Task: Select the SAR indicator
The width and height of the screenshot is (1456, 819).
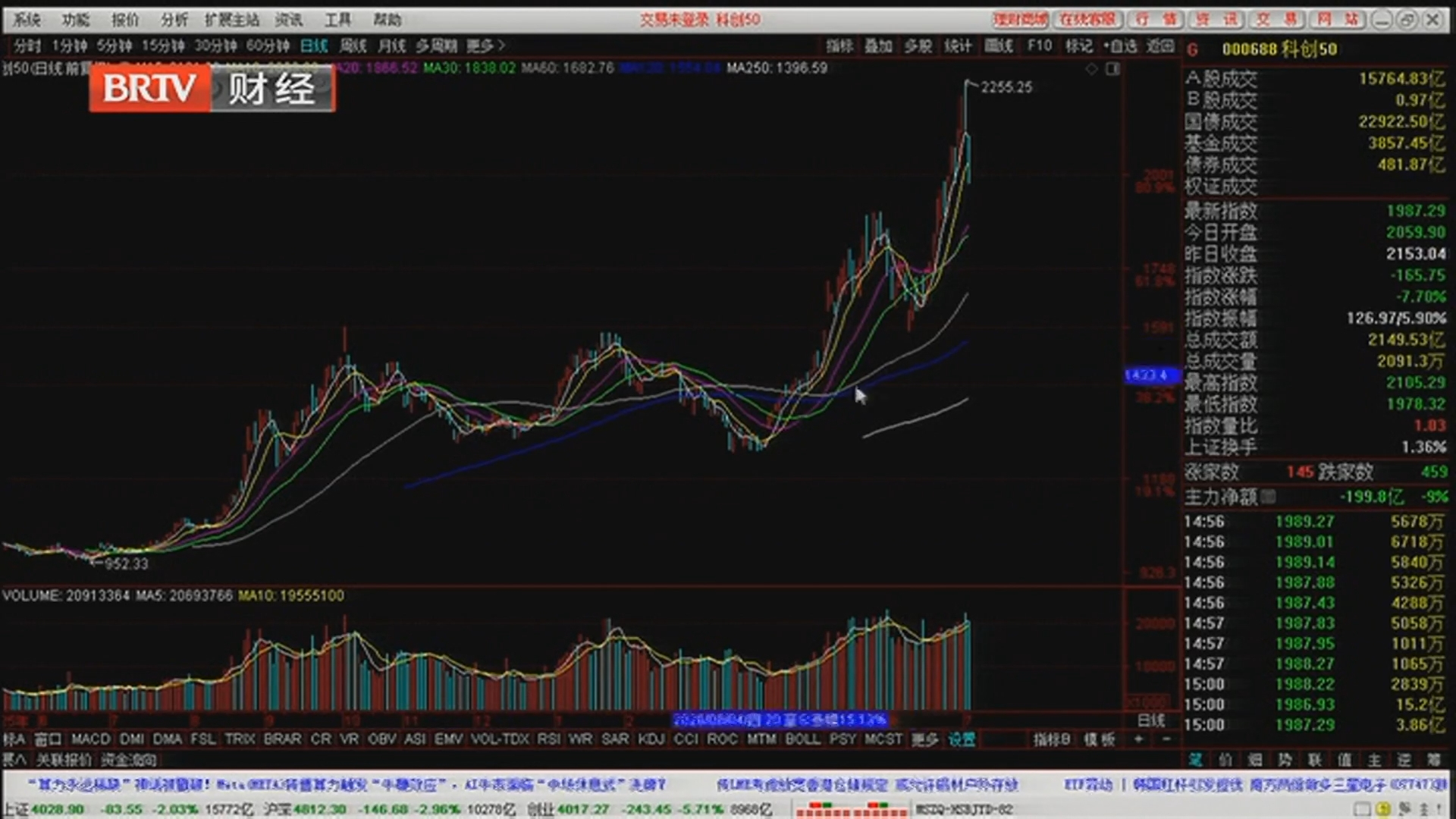Action: (615, 739)
